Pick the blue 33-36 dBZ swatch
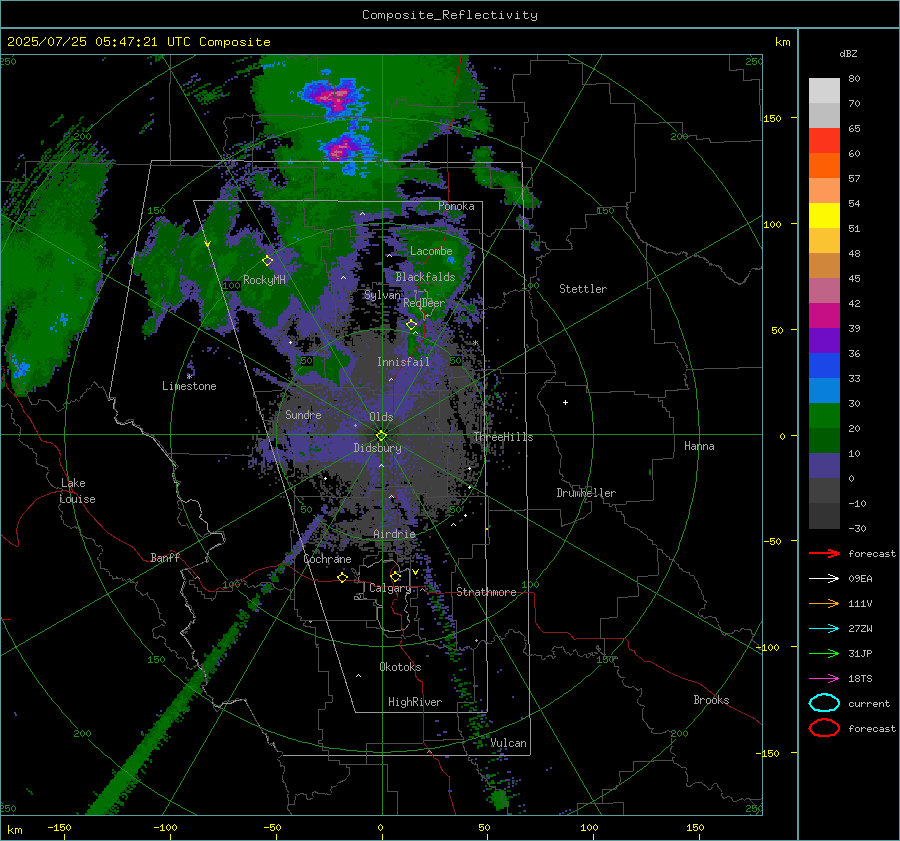This screenshot has width=900, height=841. (x=824, y=365)
